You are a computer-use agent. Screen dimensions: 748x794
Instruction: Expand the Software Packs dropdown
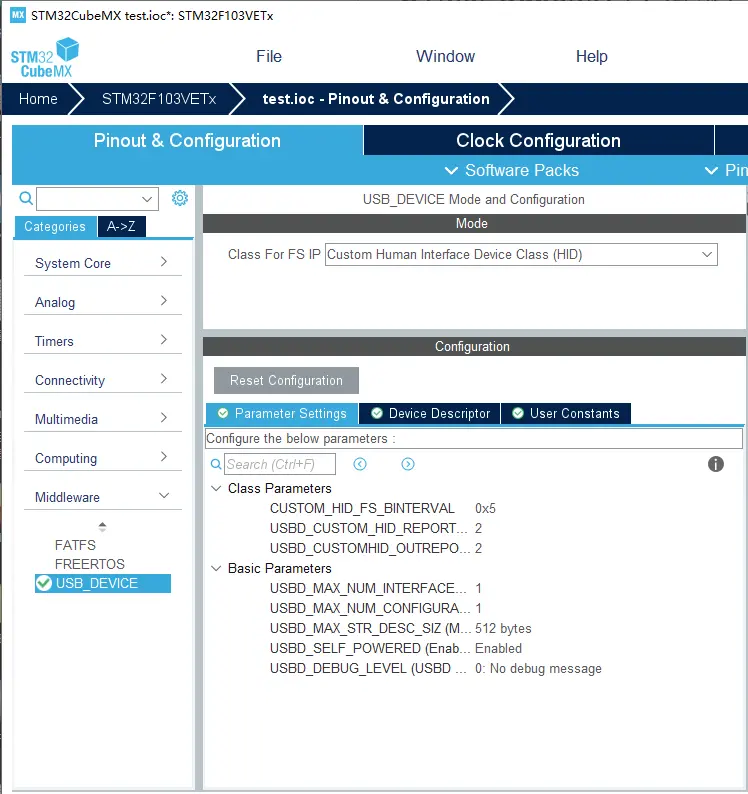[x=511, y=171]
